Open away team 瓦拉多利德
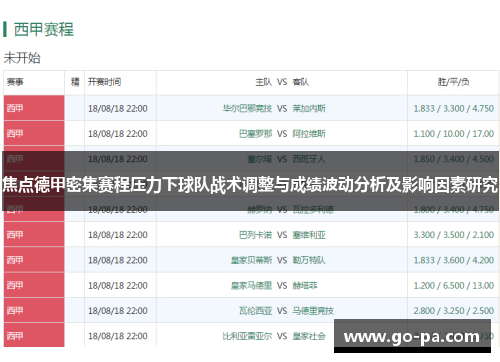Viewport: 500px width, 362px height. 313,210
